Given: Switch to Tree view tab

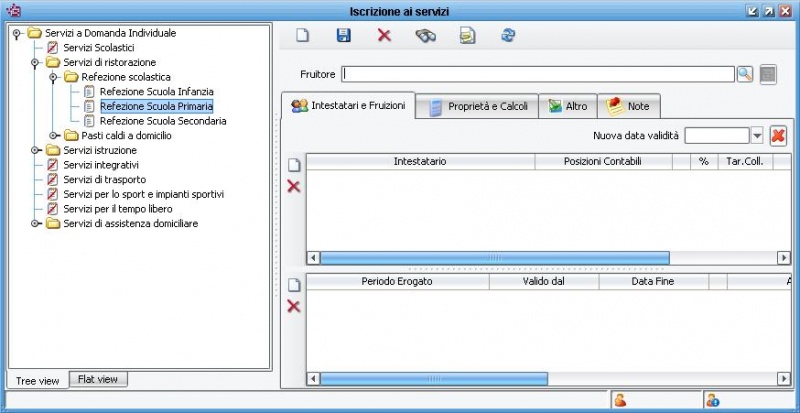Looking at the screenshot, I should pos(38,381).
